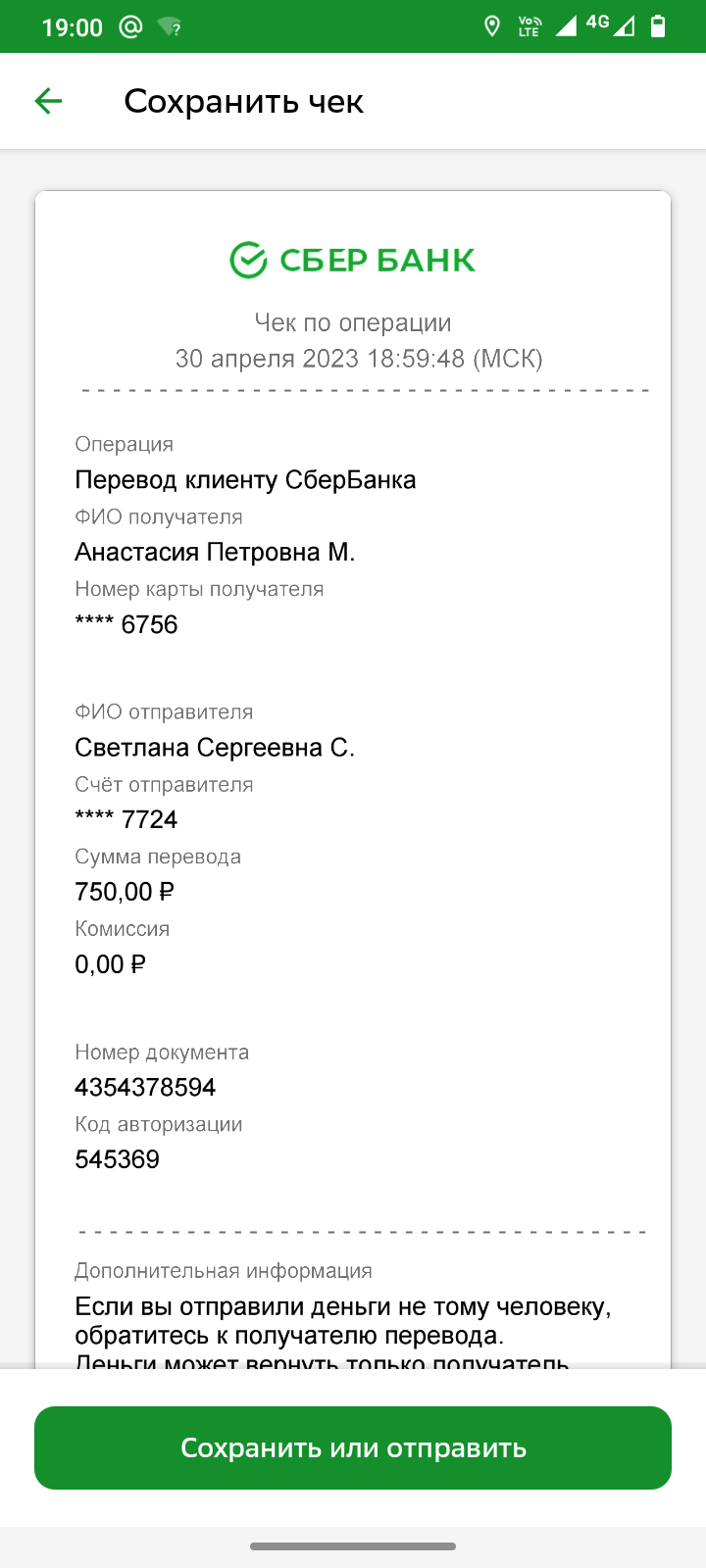Tap the bottom navigation gesture bar

353,1546
